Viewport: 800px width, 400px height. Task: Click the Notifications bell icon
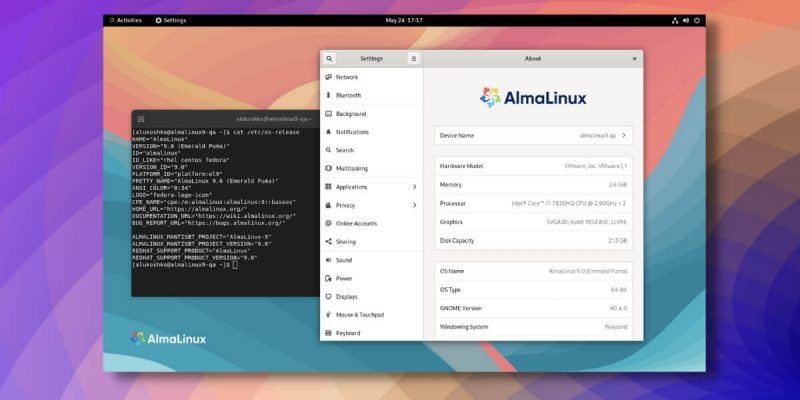pyautogui.click(x=328, y=132)
